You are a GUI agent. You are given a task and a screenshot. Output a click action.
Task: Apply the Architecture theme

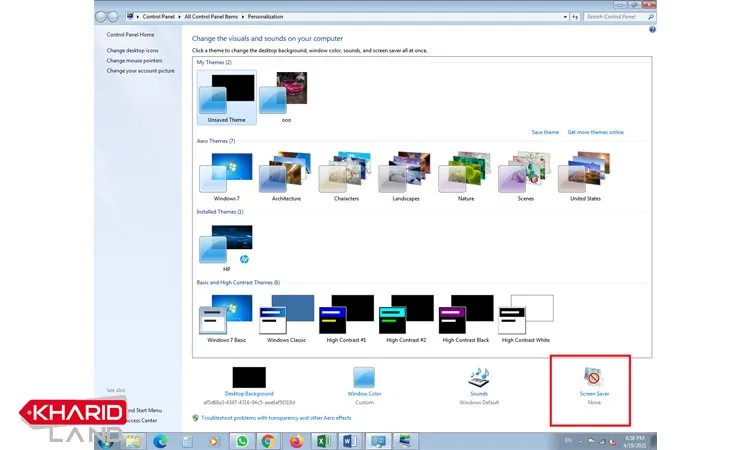(286, 177)
